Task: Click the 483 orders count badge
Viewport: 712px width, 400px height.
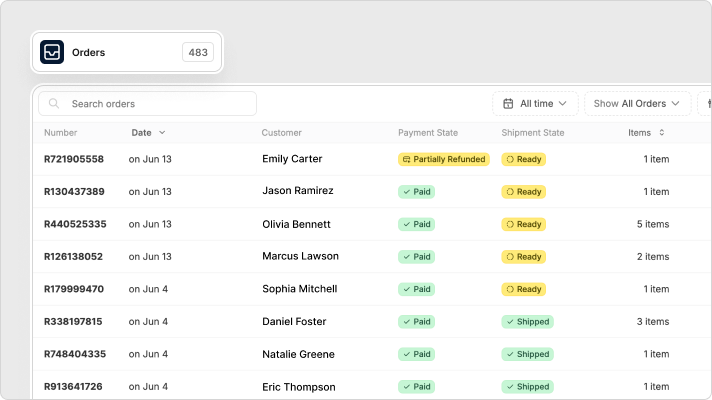Action: (x=198, y=52)
